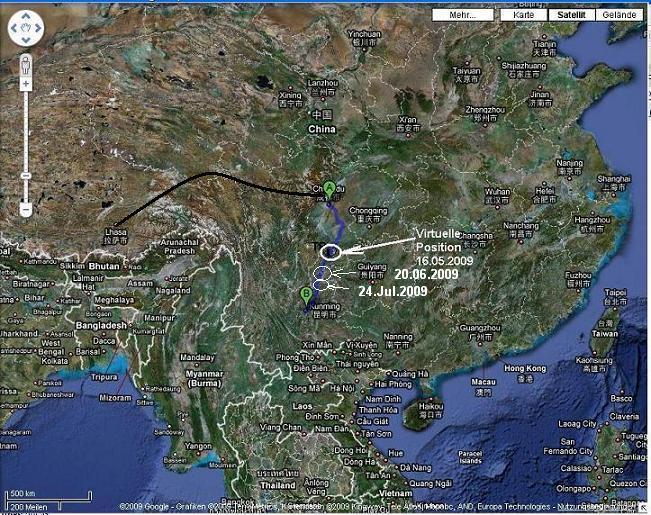Click green marker B near Kunming
This screenshot has width=651, height=515.
(x=306, y=294)
